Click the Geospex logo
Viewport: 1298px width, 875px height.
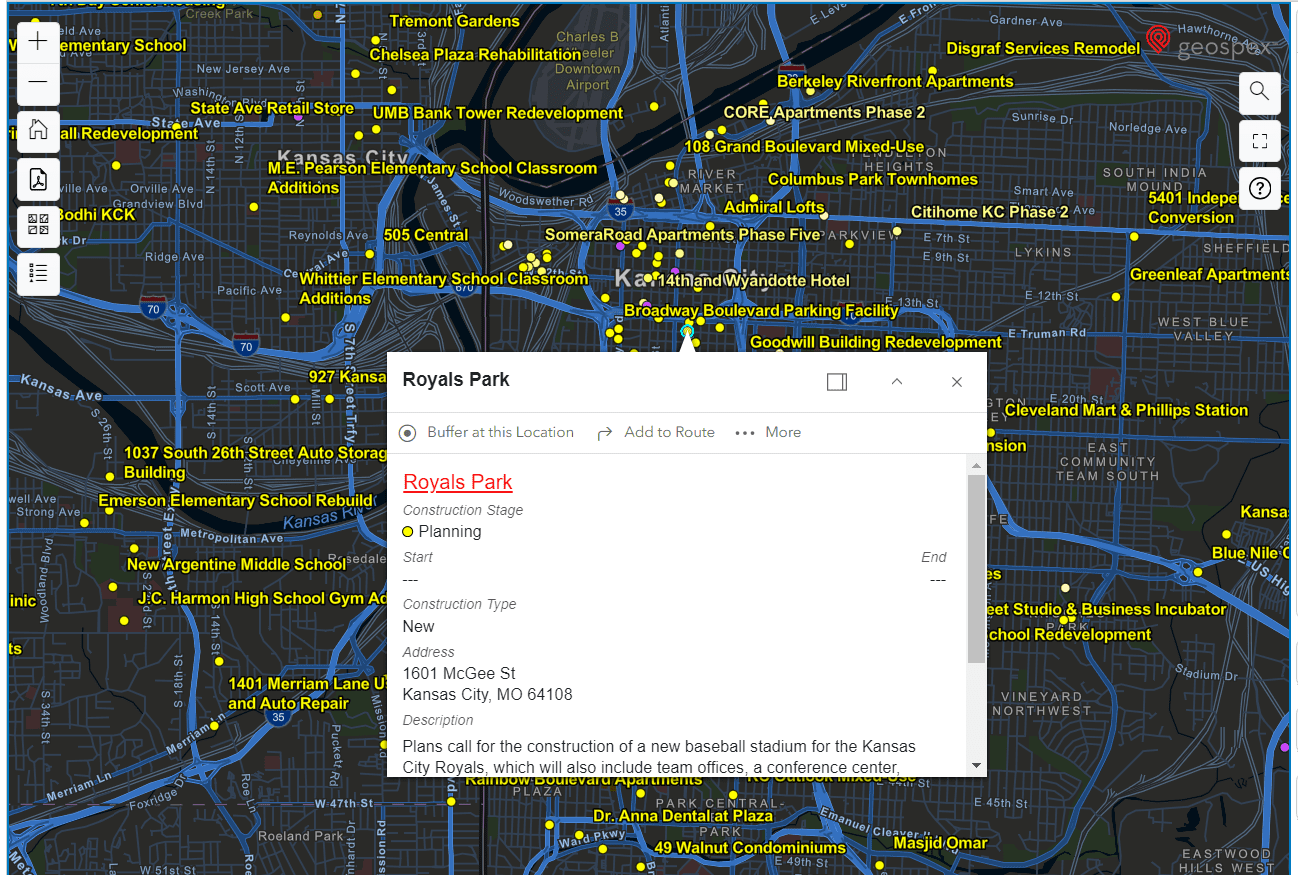click(1208, 43)
